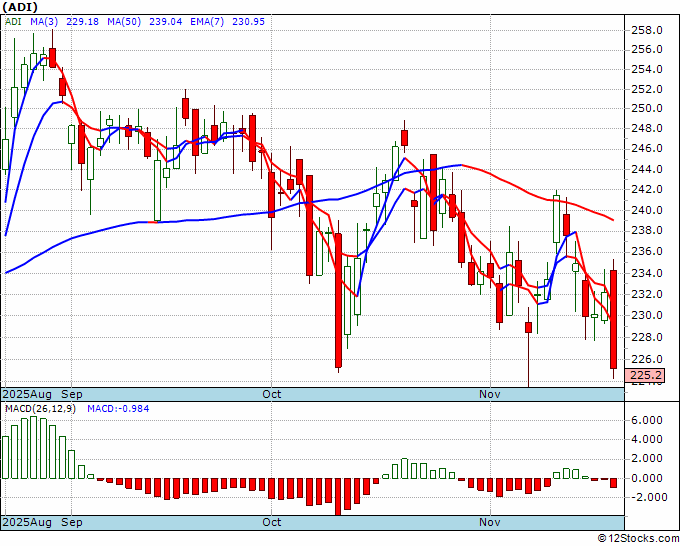Click the 248.0 price axis label
Viewport: 680px width, 546px height.
(x=647, y=128)
